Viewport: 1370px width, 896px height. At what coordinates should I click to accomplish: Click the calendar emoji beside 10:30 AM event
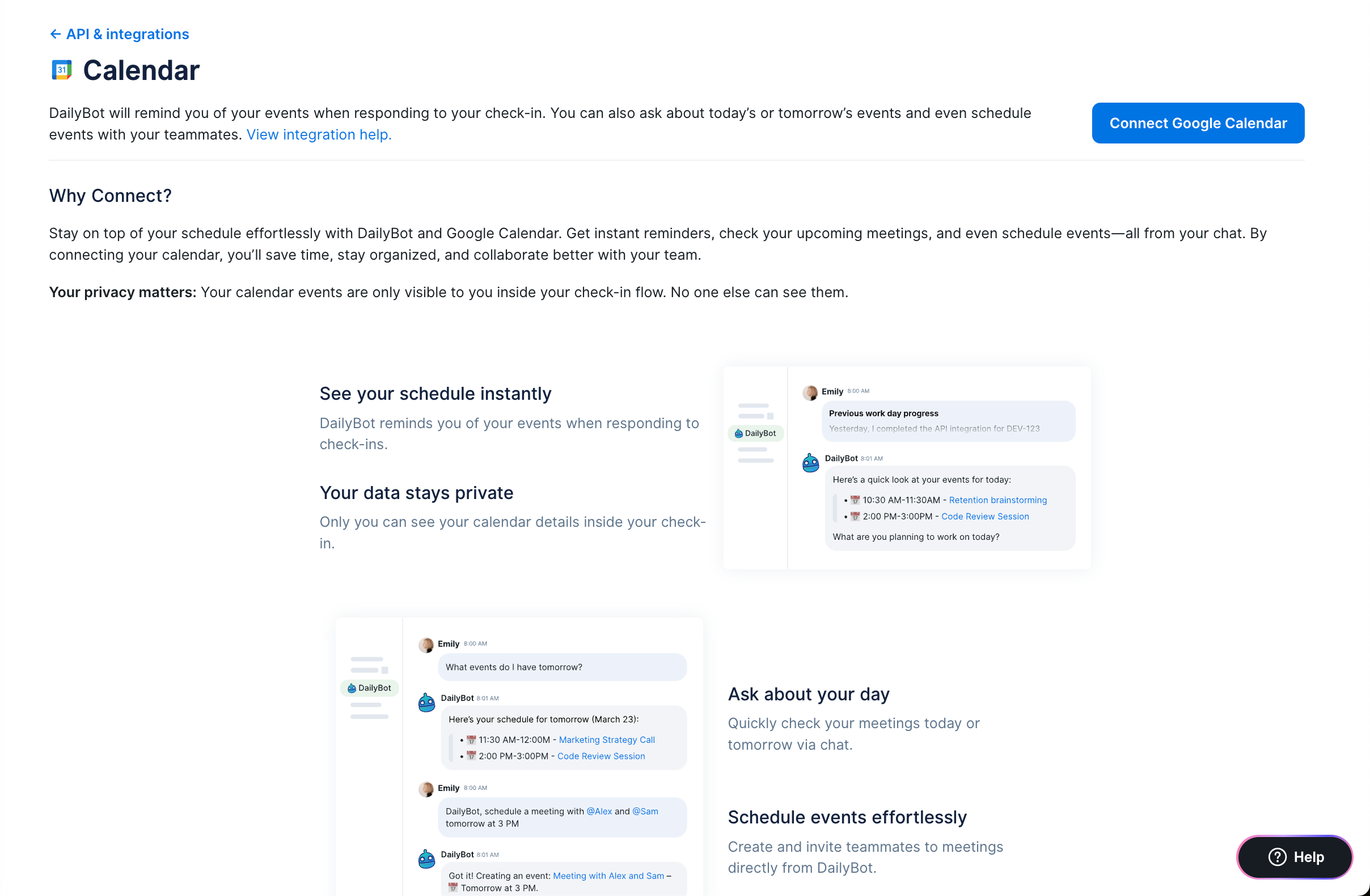pyautogui.click(x=855, y=500)
